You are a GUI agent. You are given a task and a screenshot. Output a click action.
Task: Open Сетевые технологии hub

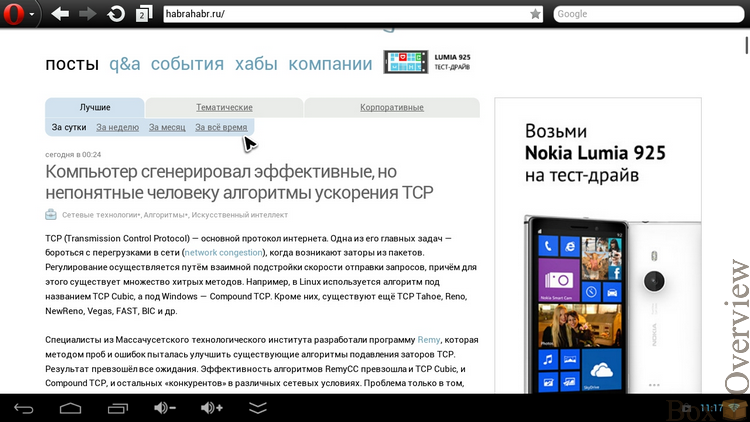[100, 215]
